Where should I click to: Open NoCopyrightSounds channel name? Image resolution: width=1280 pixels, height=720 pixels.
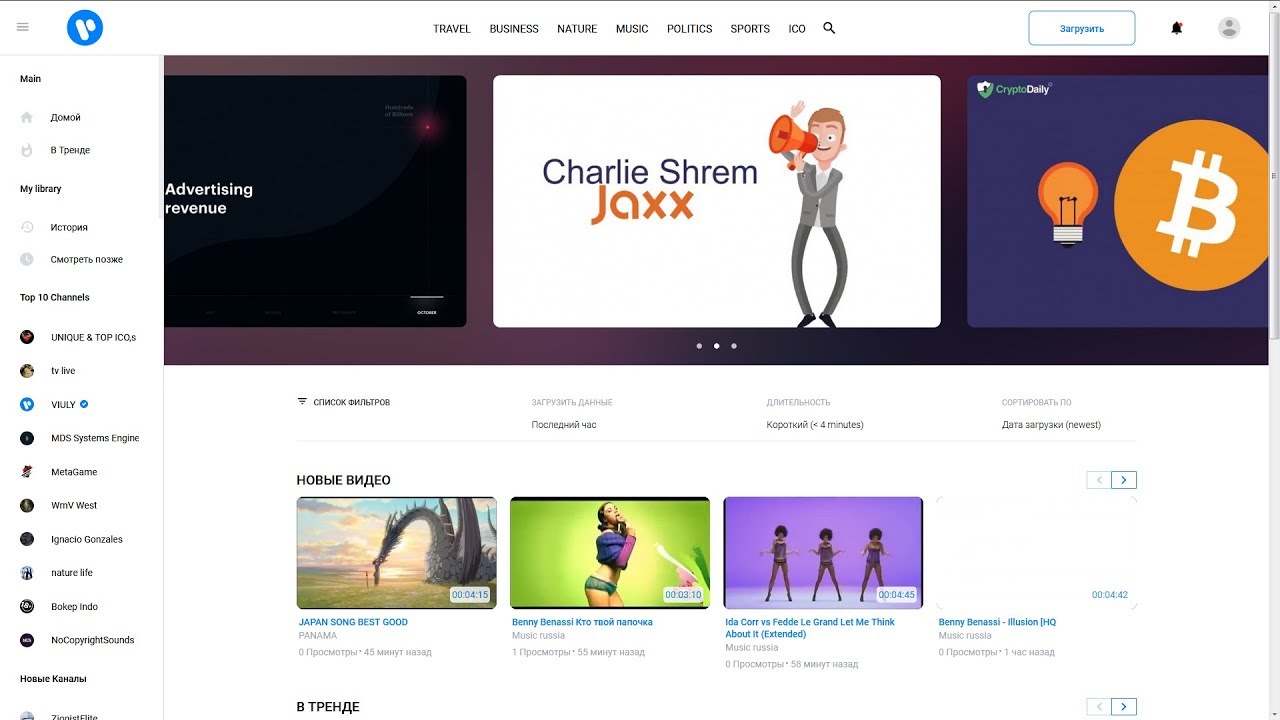(x=93, y=640)
